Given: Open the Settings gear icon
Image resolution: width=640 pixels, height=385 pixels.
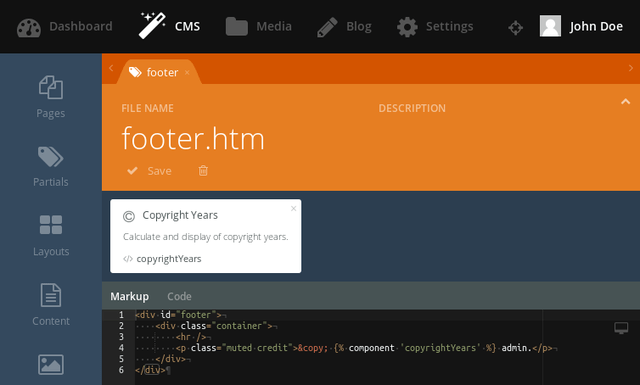Looking at the screenshot, I should [407, 27].
